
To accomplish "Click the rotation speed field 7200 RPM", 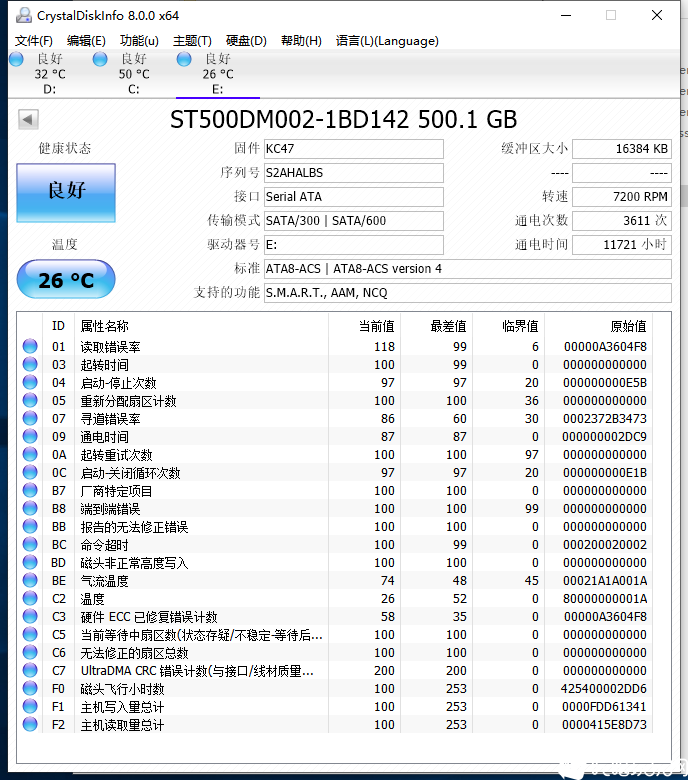I will point(622,196).
